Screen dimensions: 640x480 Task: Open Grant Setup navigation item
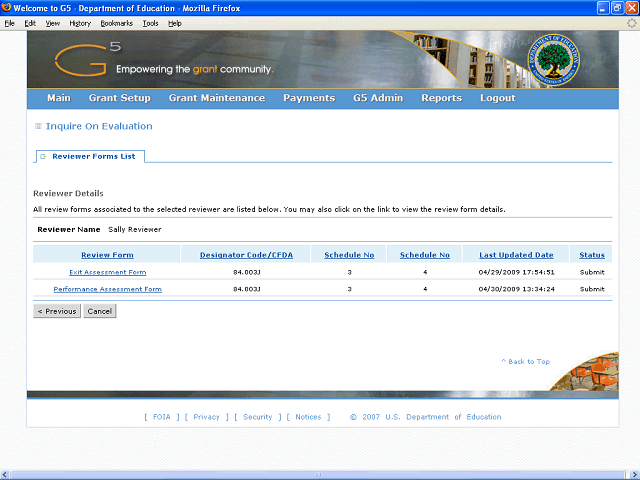[120, 98]
